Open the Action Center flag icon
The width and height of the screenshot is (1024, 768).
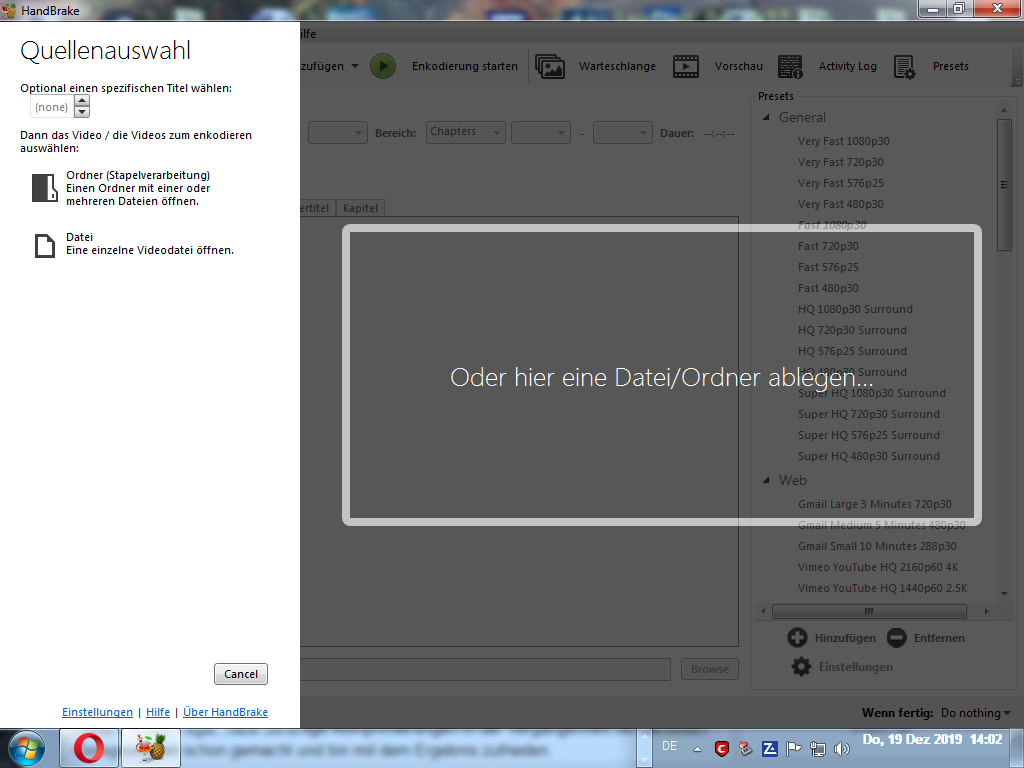click(793, 749)
